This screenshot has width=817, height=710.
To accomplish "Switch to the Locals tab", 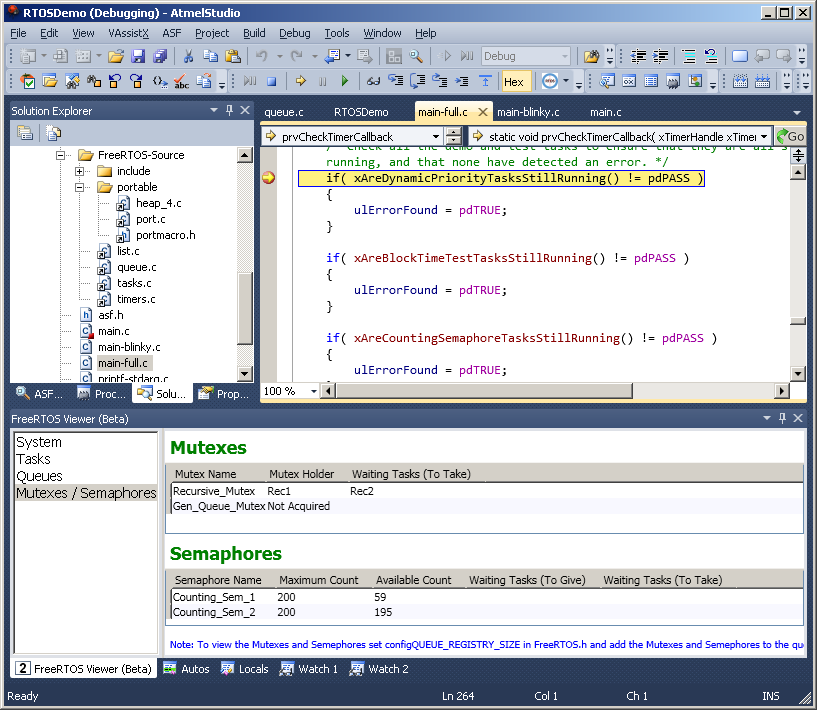I will pos(245,669).
